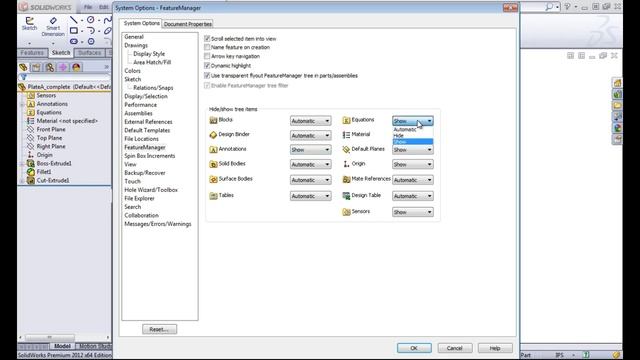The height and width of the screenshot is (360, 640).
Task: Open the Design Library task pane icon
Action: 617,95
